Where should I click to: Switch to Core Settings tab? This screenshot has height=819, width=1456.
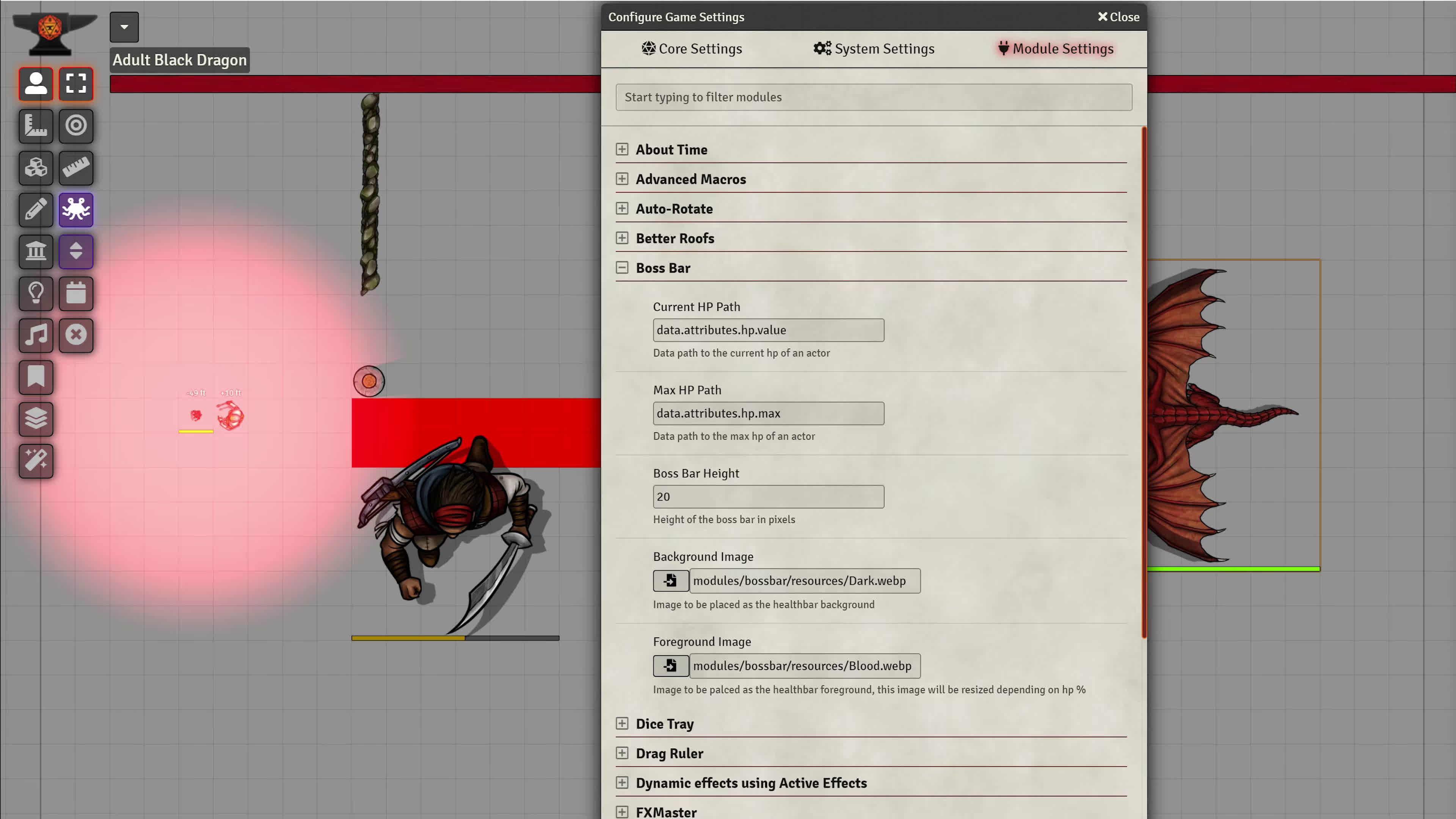[x=692, y=49]
